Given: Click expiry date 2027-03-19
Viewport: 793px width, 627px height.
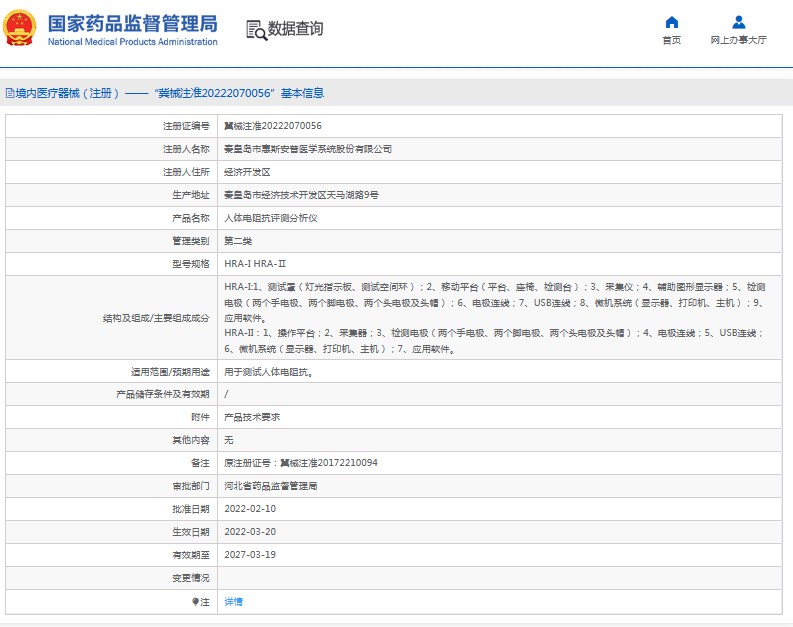Looking at the screenshot, I should 250,555.
